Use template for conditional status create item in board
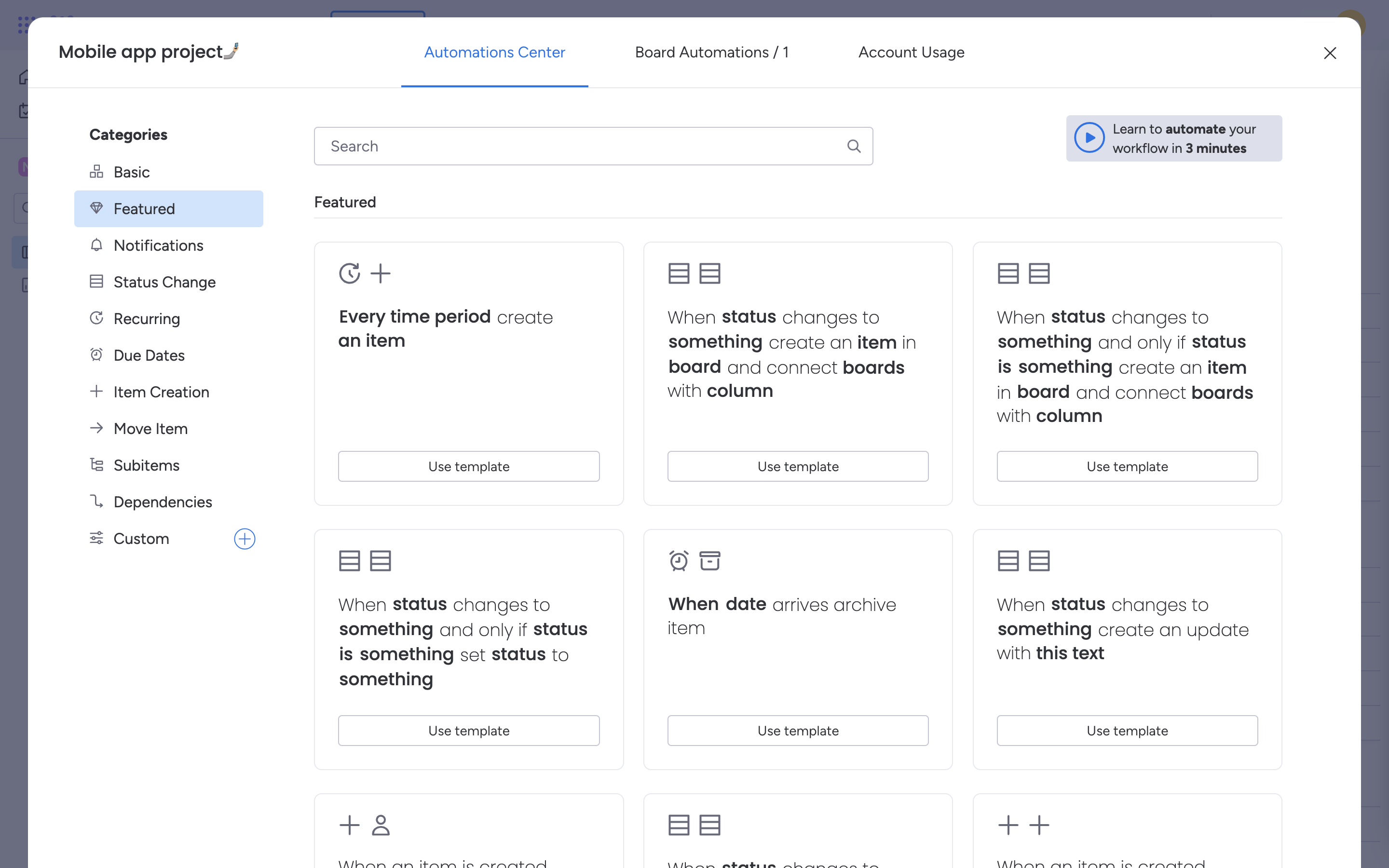Image resolution: width=1389 pixels, height=868 pixels. (x=1127, y=466)
